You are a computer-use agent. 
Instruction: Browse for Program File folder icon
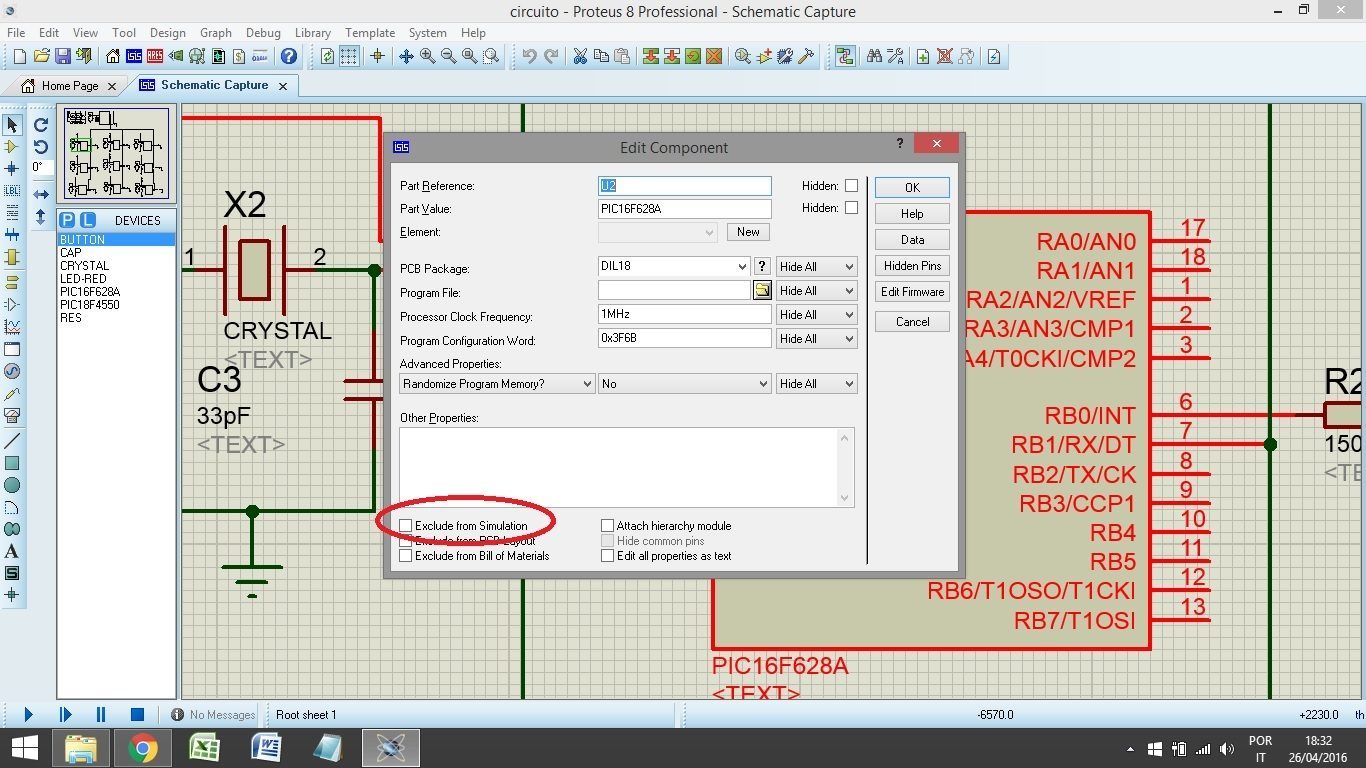click(762, 290)
